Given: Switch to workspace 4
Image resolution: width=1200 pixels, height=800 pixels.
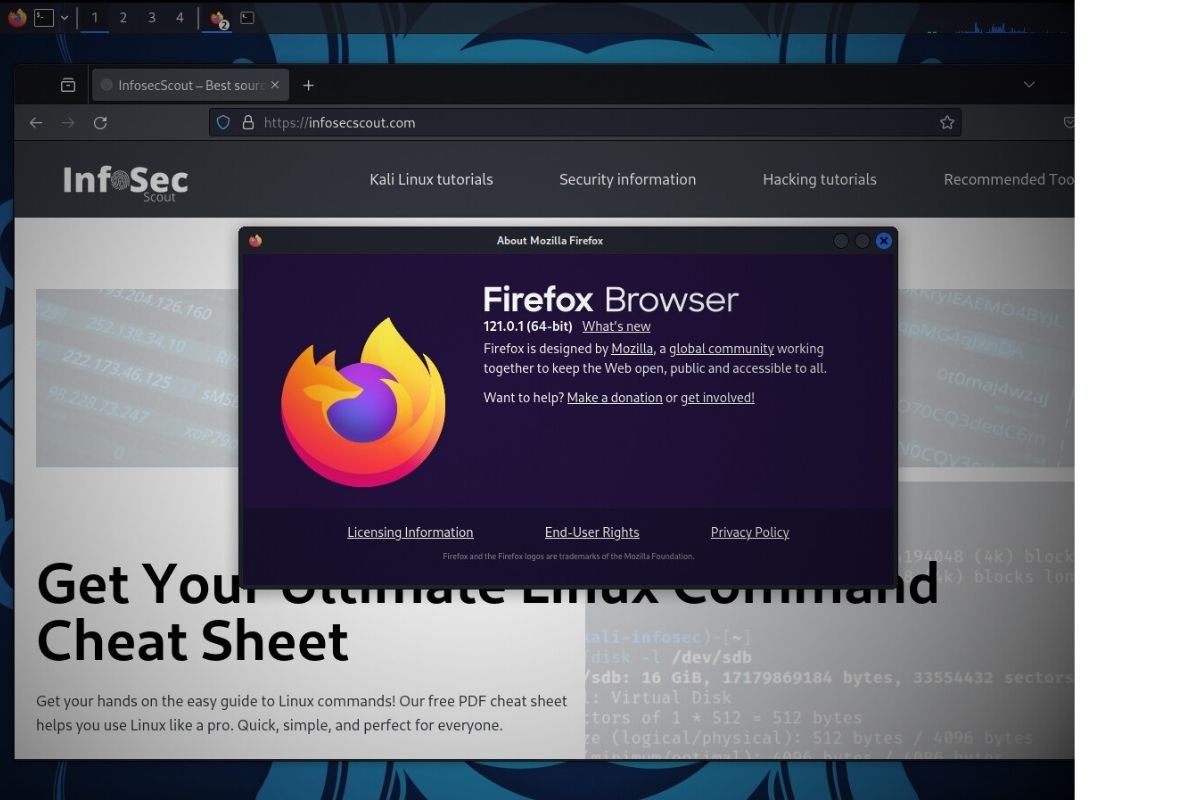Looking at the screenshot, I should pos(180,17).
